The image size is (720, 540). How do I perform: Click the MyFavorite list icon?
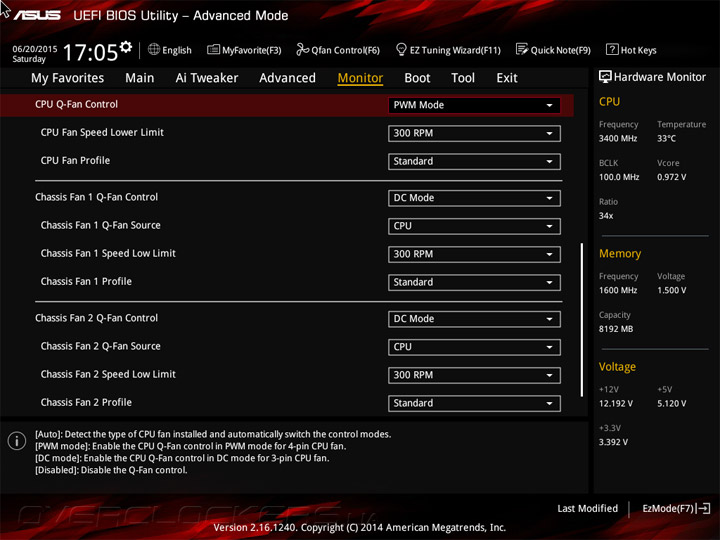click(213, 49)
